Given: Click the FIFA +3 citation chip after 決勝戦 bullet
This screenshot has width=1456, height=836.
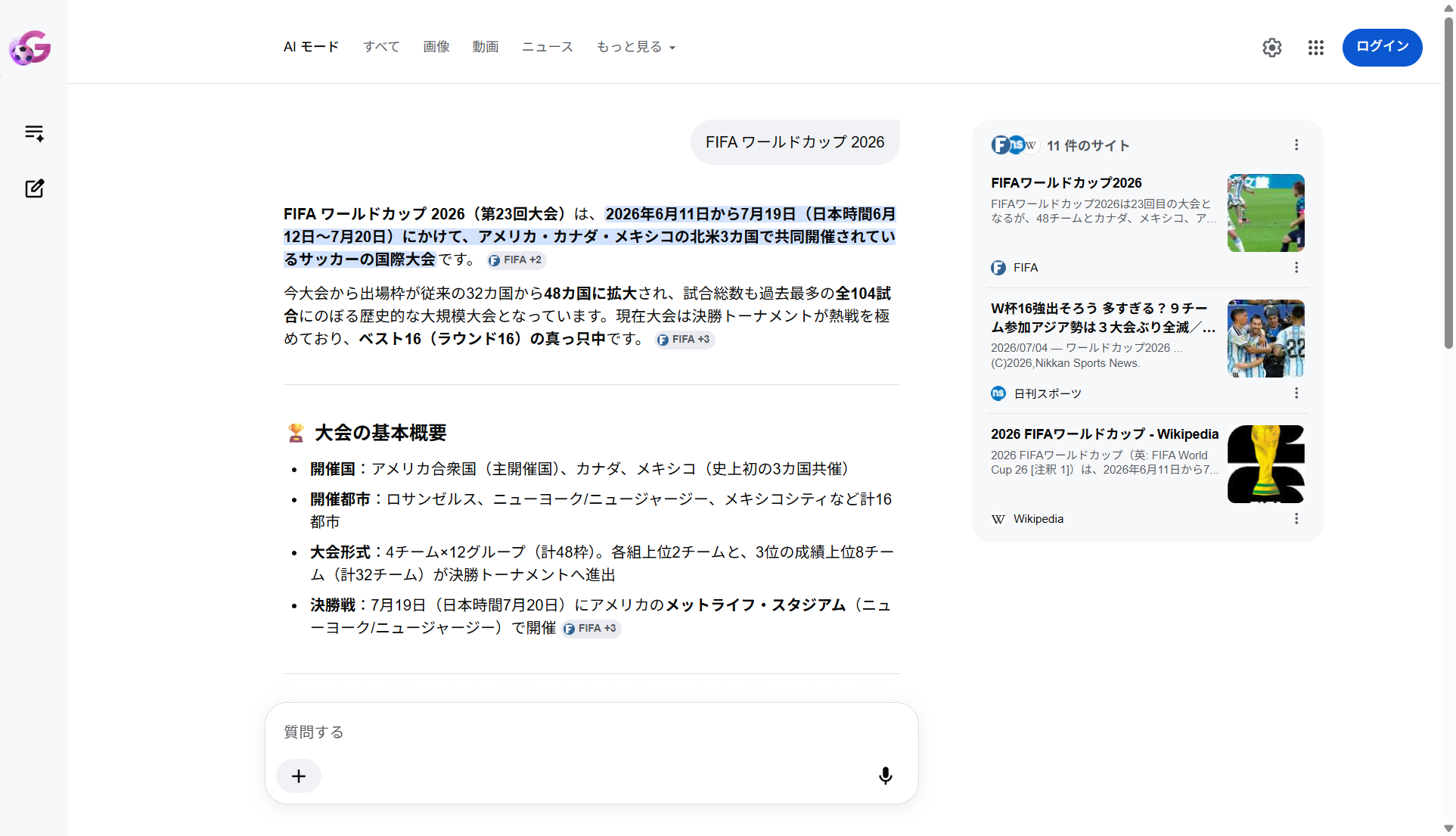Looking at the screenshot, I should pyautogui.click(x=591, y=629).
